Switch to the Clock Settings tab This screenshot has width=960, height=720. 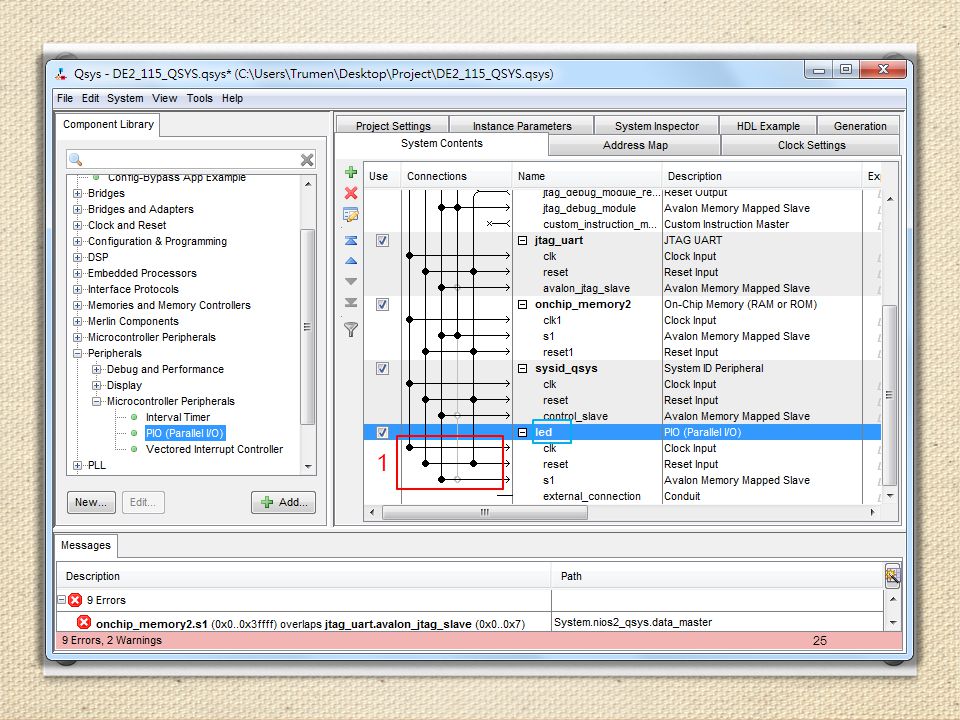[811, 145]
